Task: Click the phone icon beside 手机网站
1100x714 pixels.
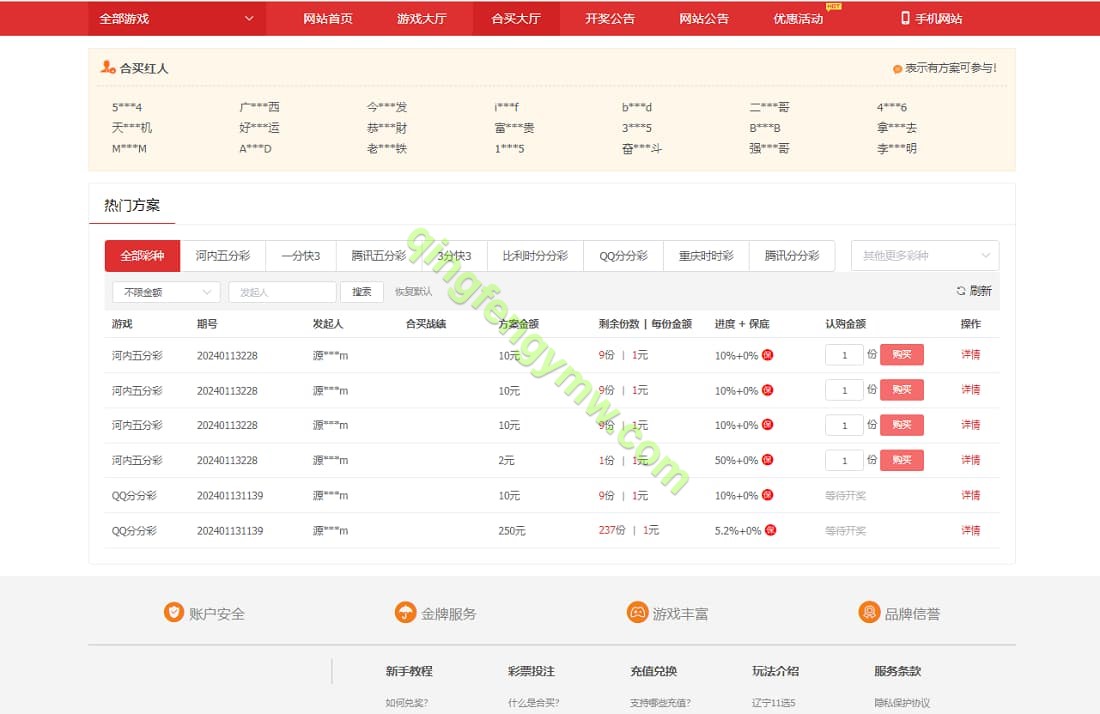Action: 905,18
